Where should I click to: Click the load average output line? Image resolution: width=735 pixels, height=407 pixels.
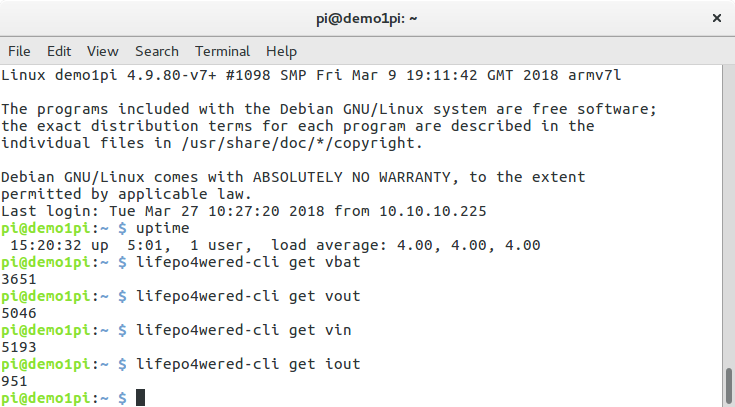[x=275, y=245]
